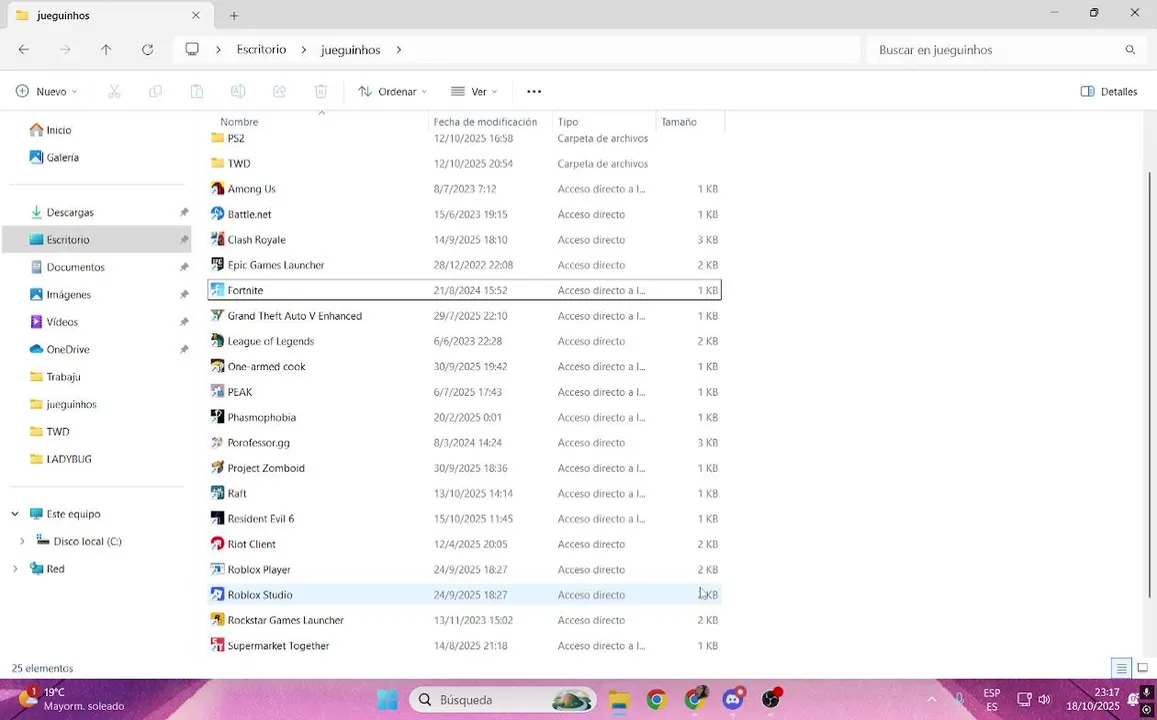The height and width of the screenshot is (720, 1157).
Task: Switch to large thumbnails view in status bar
Action: [1142, 668]
